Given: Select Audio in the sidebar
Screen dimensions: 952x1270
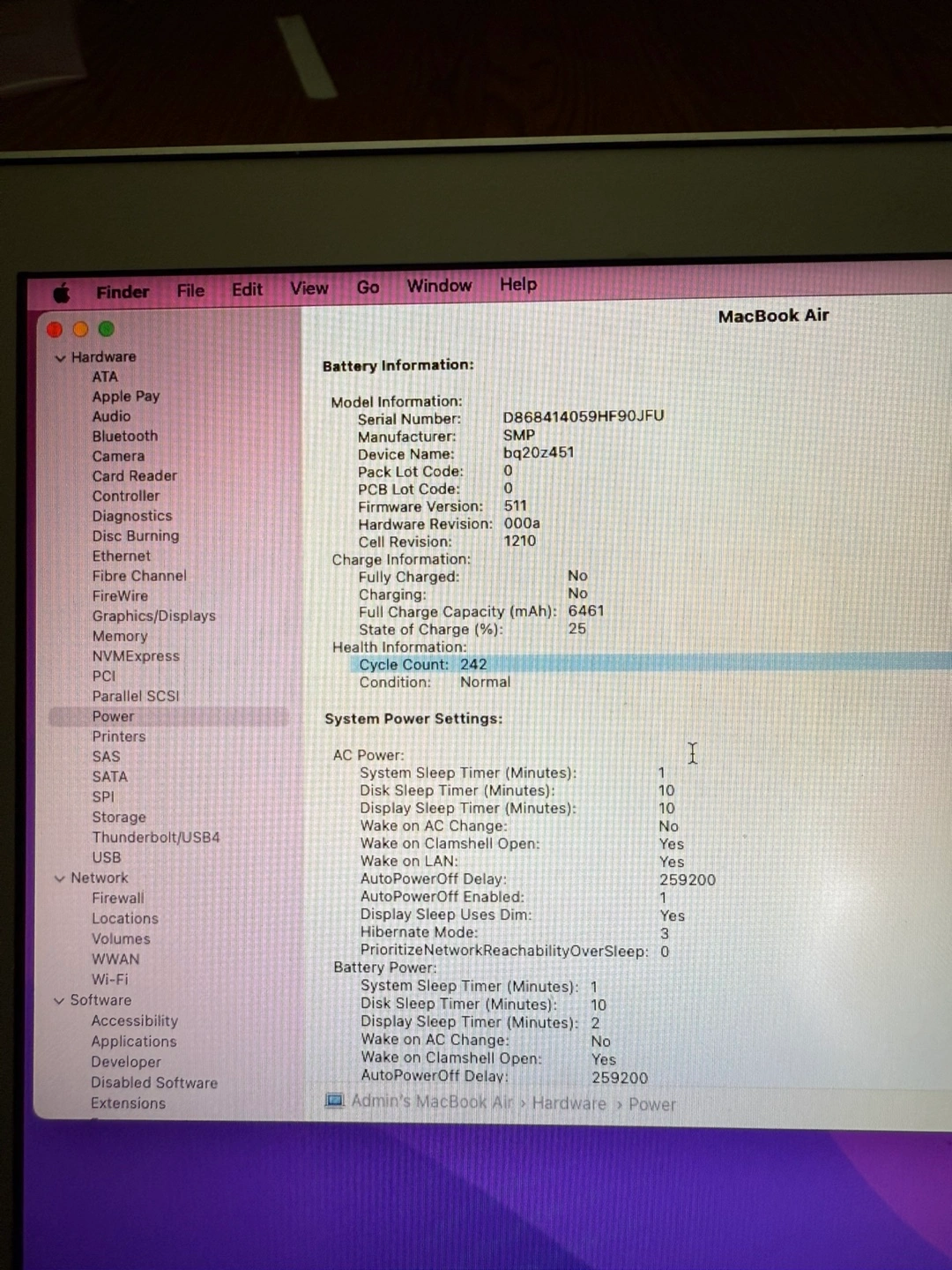Looking at the screenshot, I should [x=111, y=416].
